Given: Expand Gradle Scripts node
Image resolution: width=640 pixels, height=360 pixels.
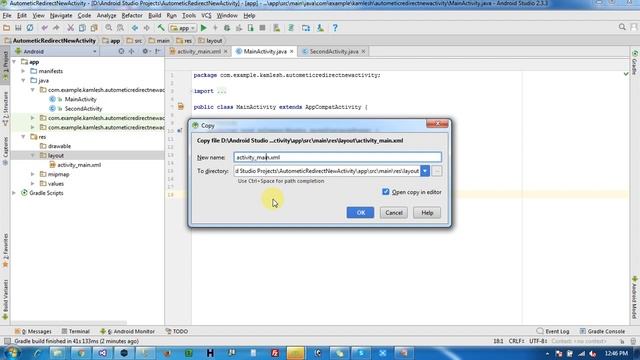Looking at the screenshot, I should click(x=14, y=193).
